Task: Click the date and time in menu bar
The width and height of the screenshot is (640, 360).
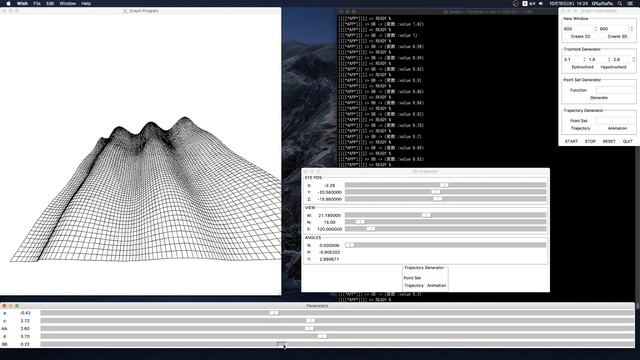Action: (568, 3)
